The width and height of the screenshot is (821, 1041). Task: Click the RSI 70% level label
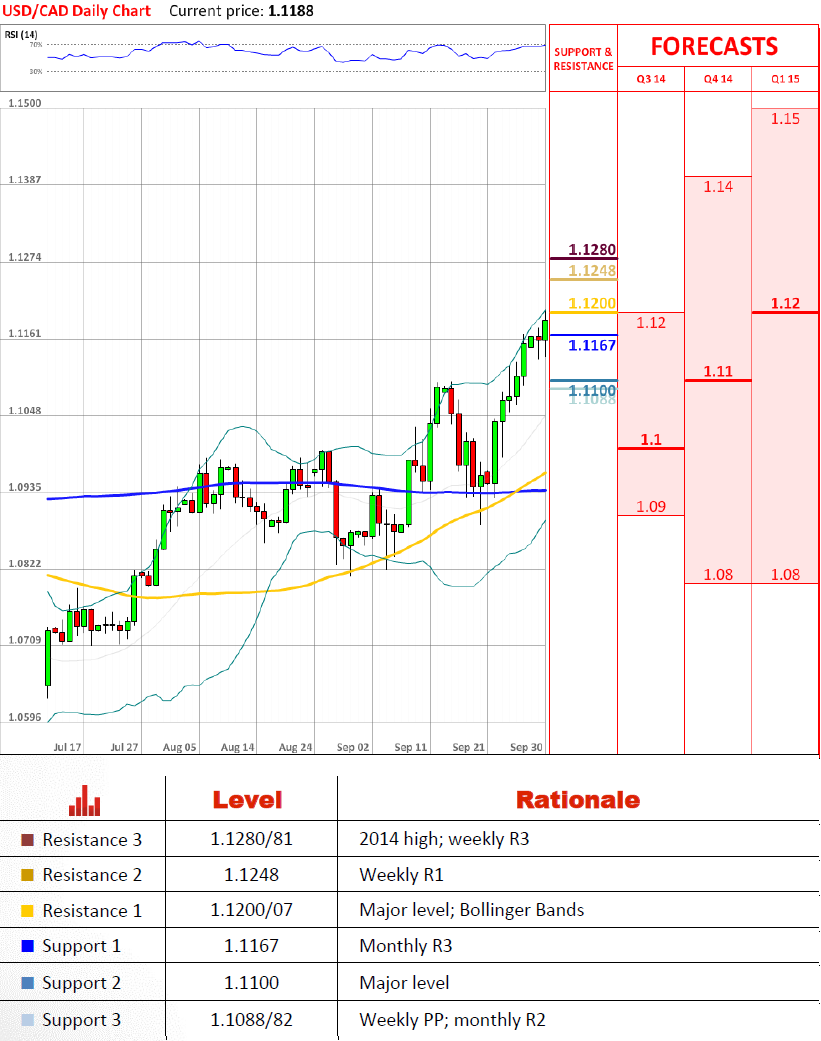pyautogui.click(x=36, y=44)
